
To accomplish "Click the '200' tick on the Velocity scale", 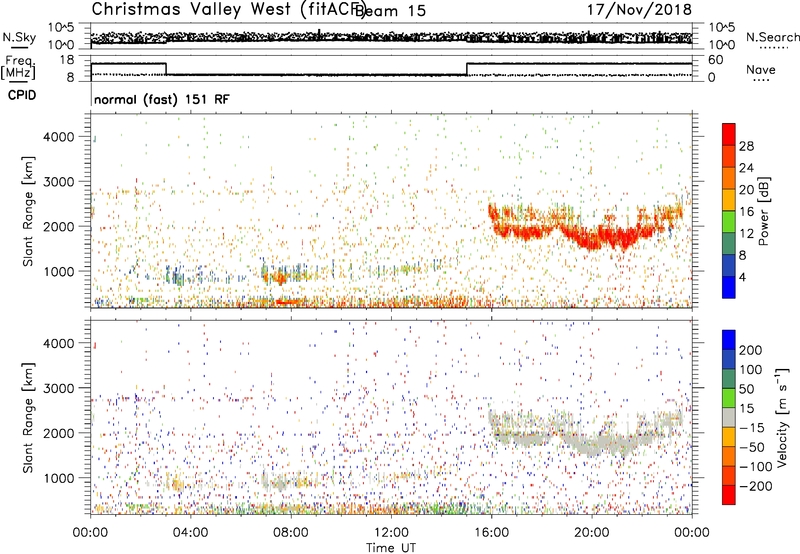I will [x=750, y=350].
